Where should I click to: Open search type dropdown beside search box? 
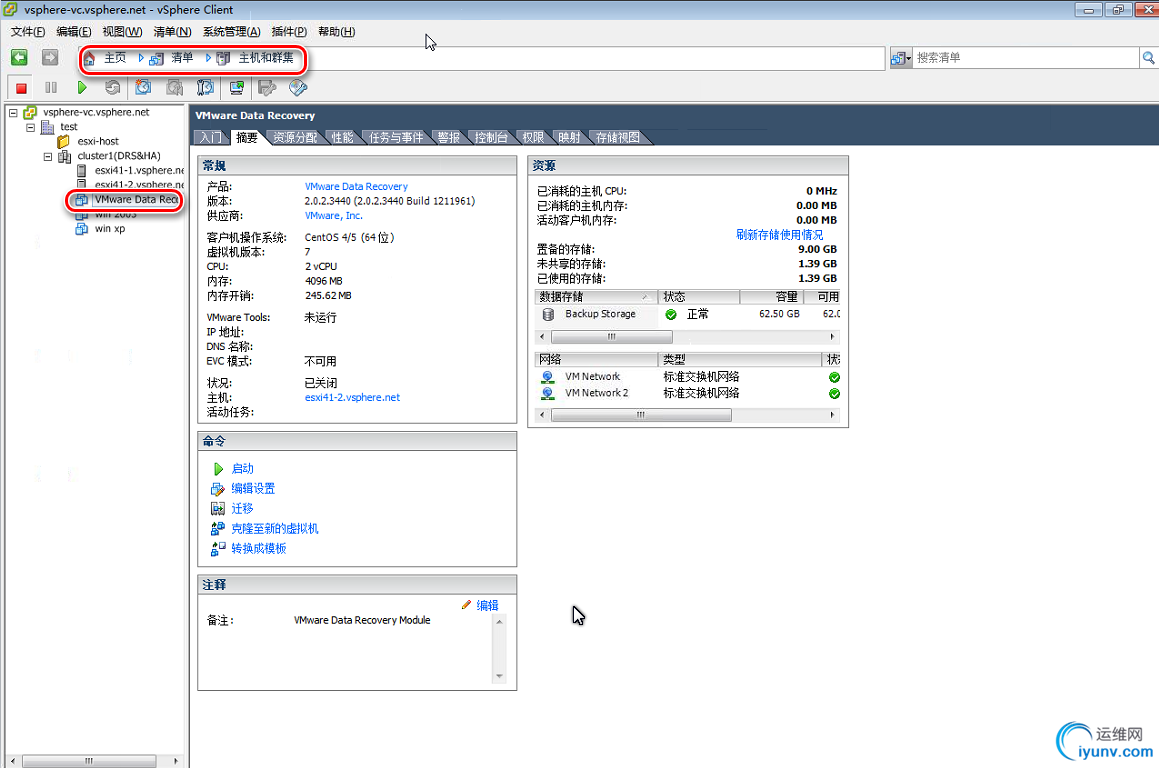pos(901,58)
